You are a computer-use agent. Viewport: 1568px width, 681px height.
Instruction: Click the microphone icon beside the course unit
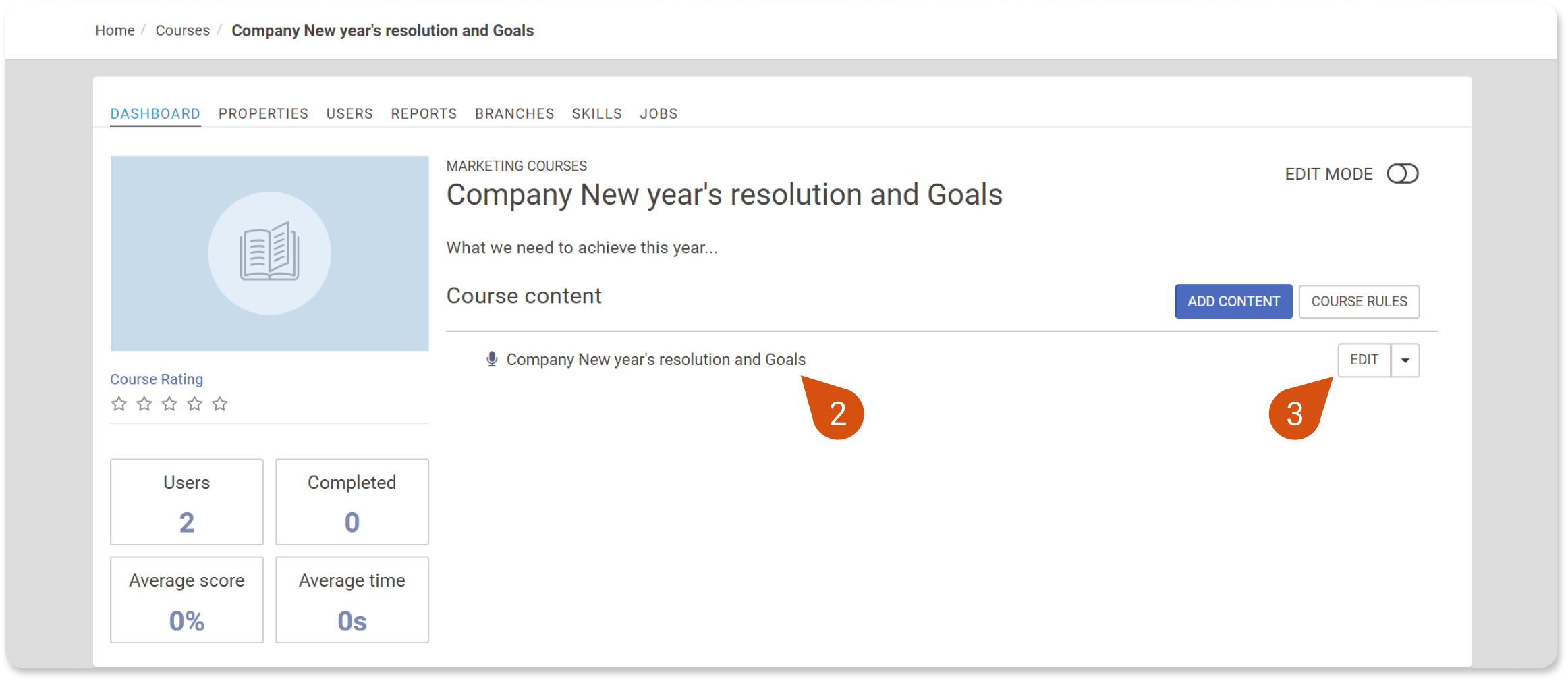pyautogui.click(x=492, y=360)
